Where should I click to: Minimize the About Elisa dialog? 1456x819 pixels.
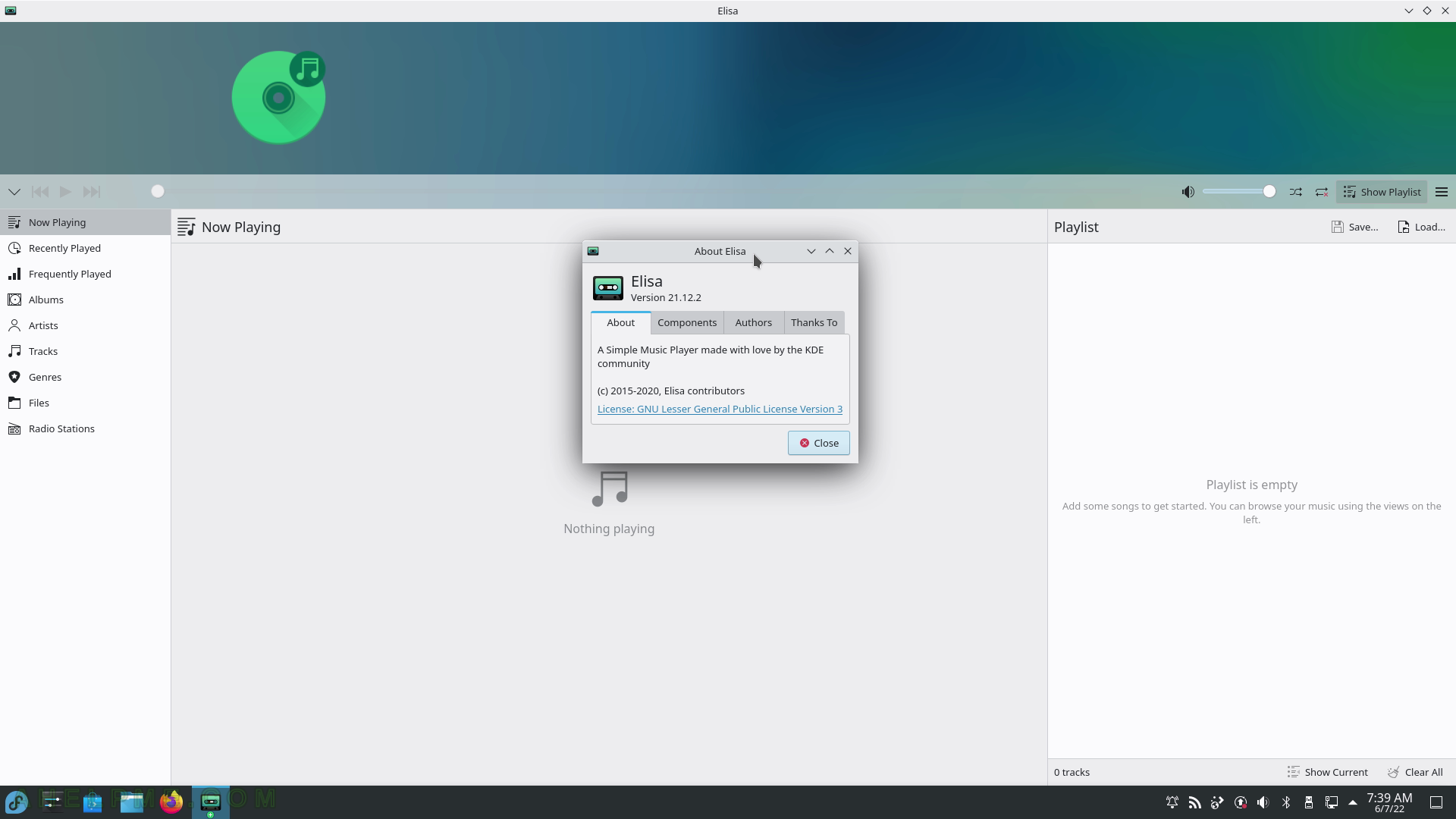click(x=811, y=251)
